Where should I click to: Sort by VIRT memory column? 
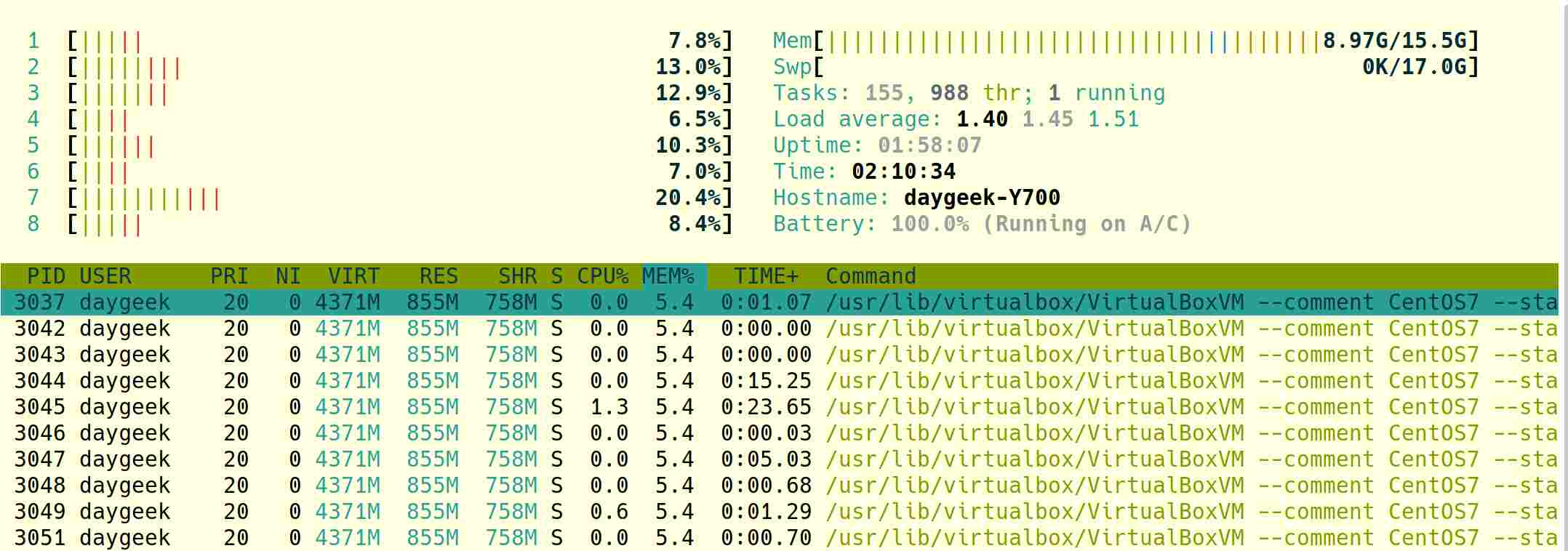pos(353,276)
